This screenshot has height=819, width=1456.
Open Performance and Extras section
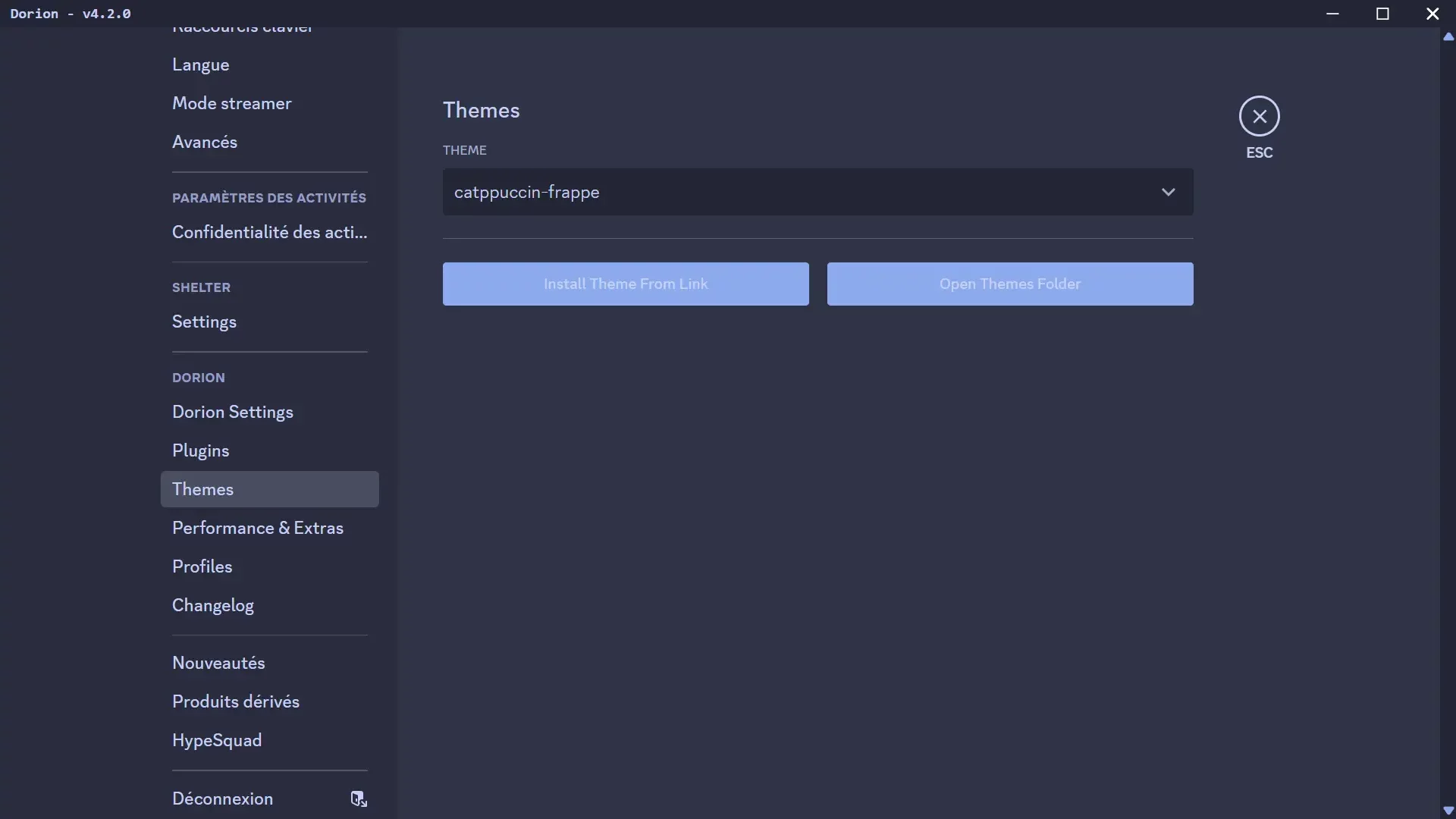pos(257,527)
